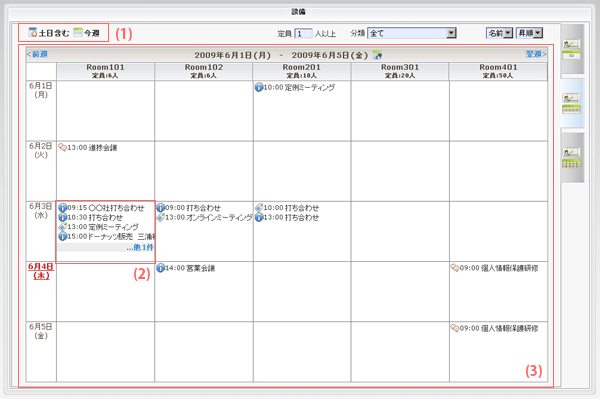Go to previous week with 前週 link
Screen dimensions: 600x399
tap(37, 54)
